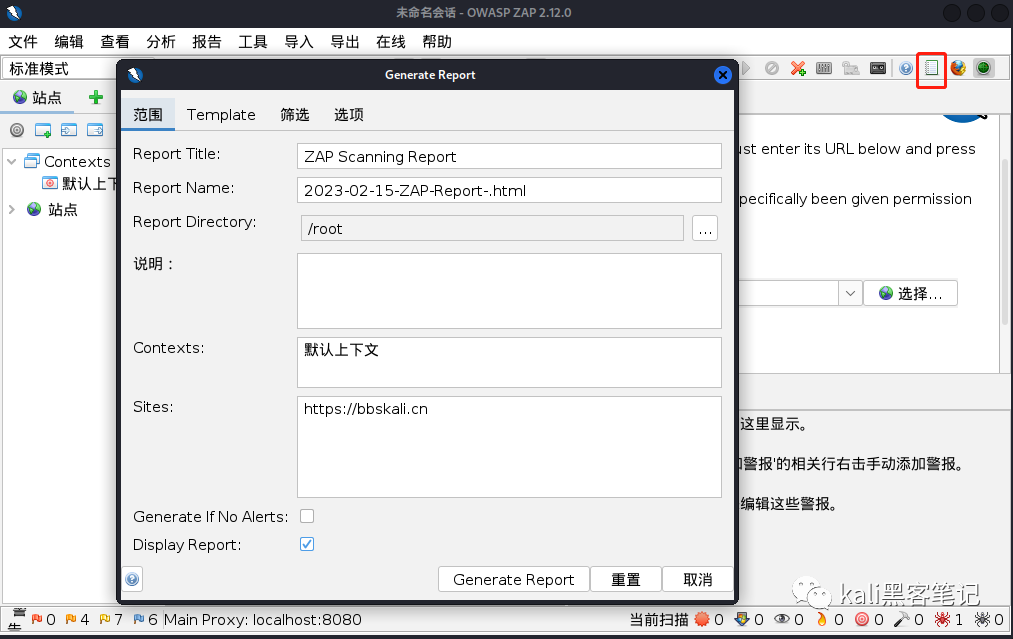This screenshot has width=1013, height=639.
Task: Toggle the green HUD radar icon
Action: [x=983, y=68]
